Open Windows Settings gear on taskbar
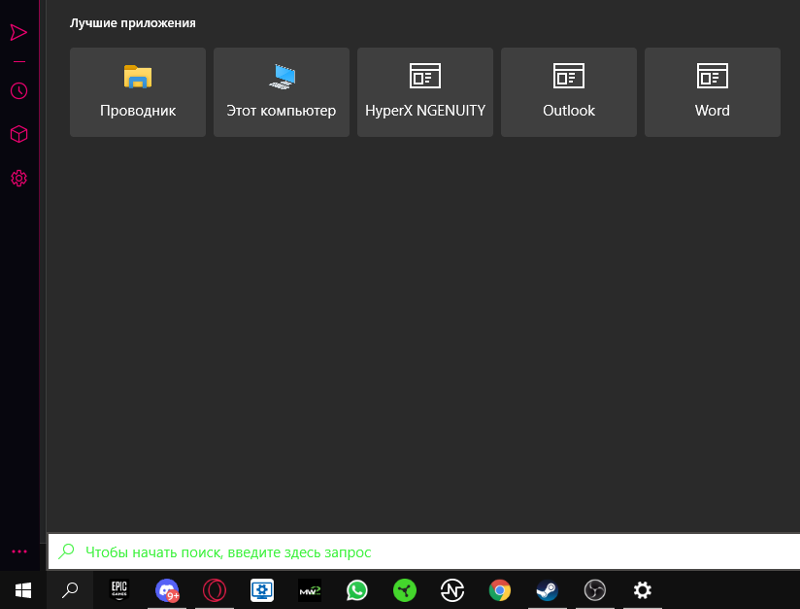The height and width of the screenshot is (609, 800). pos(642,591)
